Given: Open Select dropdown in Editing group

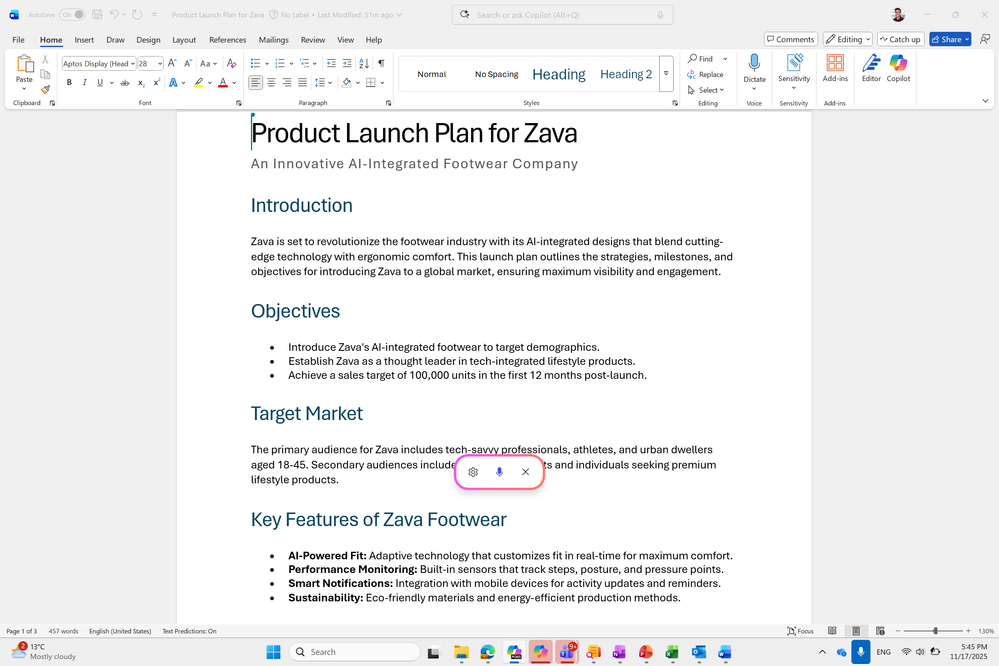Looking at the screenshot, I should 706,90.
